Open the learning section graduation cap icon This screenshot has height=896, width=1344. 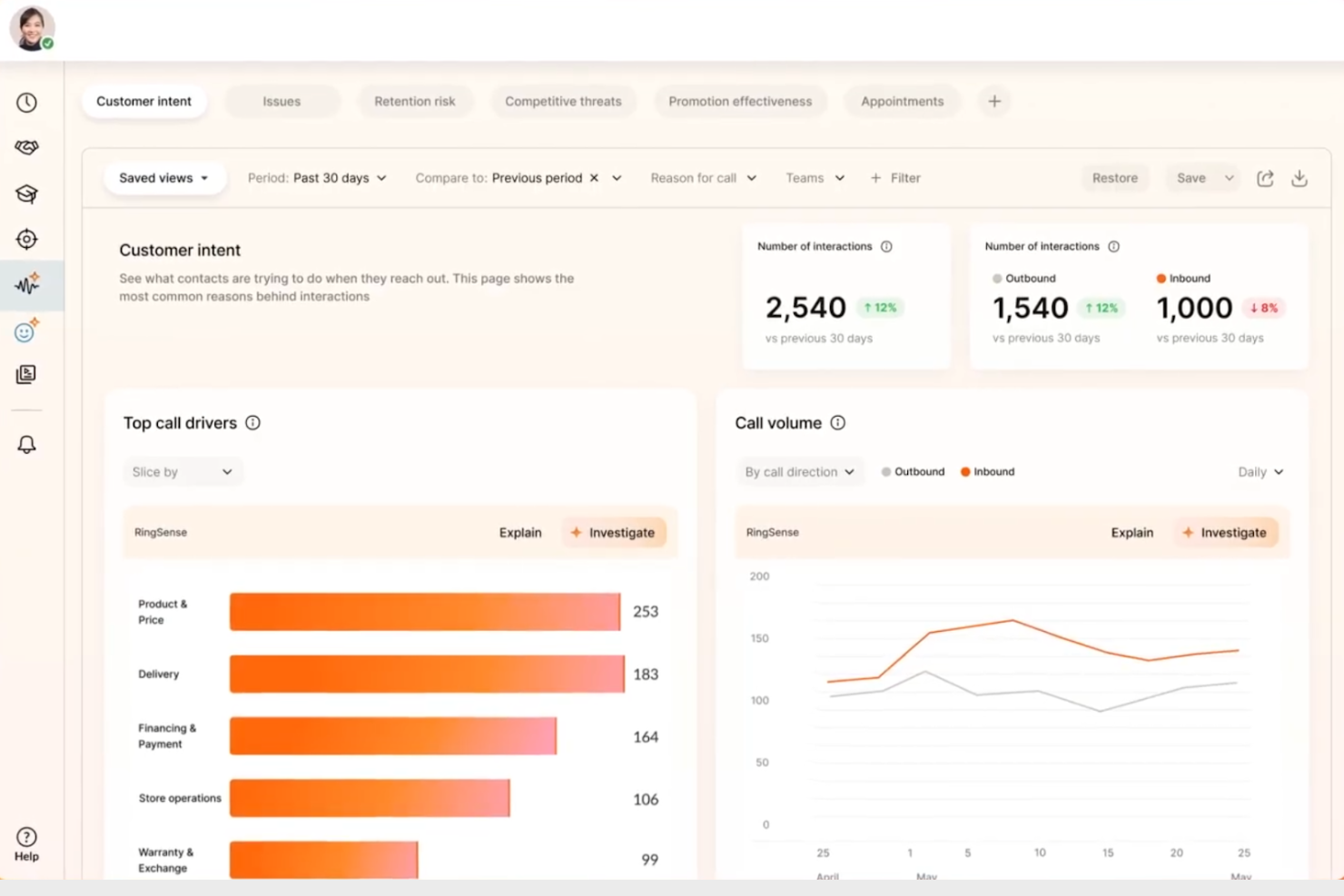(x=26, y=193)
